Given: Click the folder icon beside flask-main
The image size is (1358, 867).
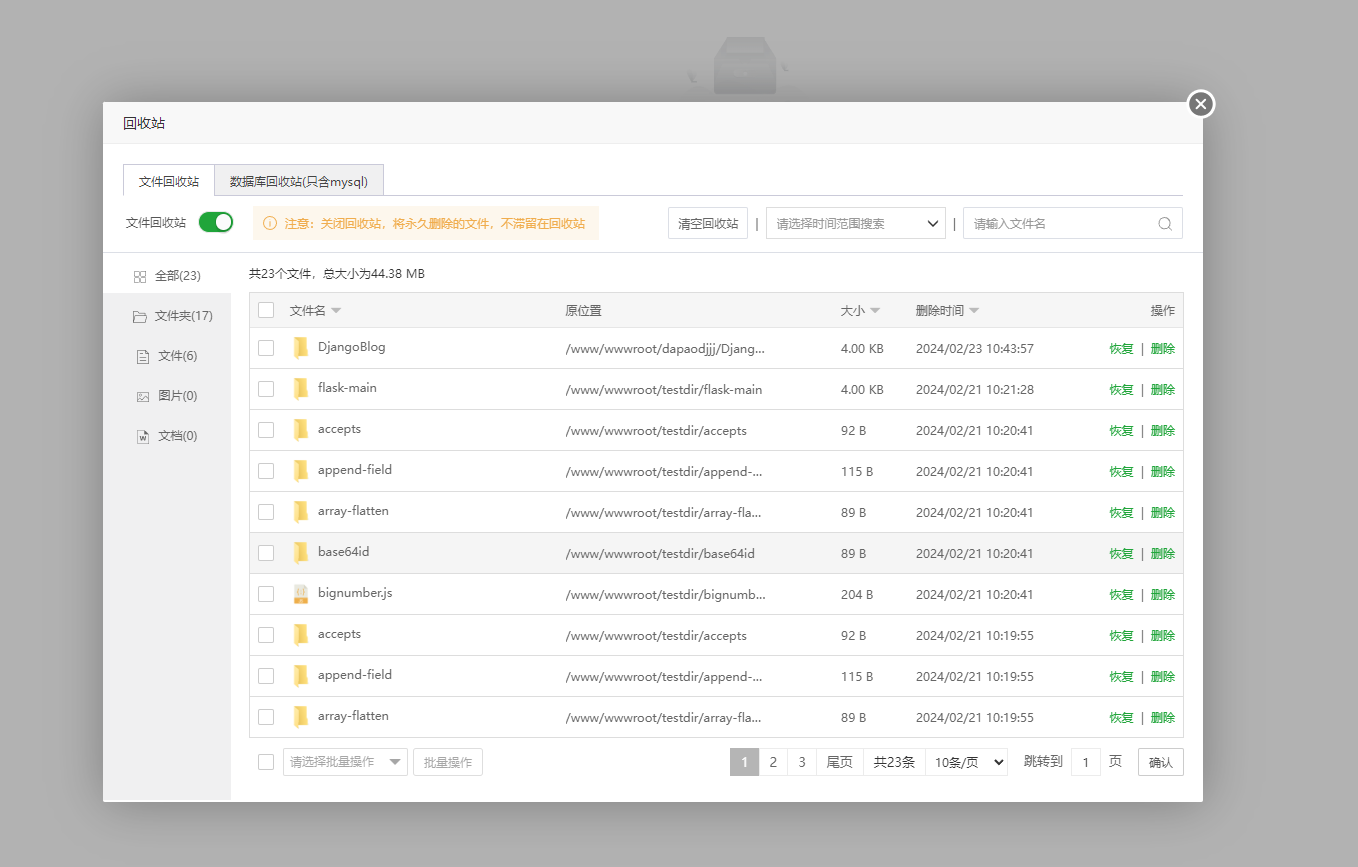Looking at the screenshot, I should [x=300, y=389].
